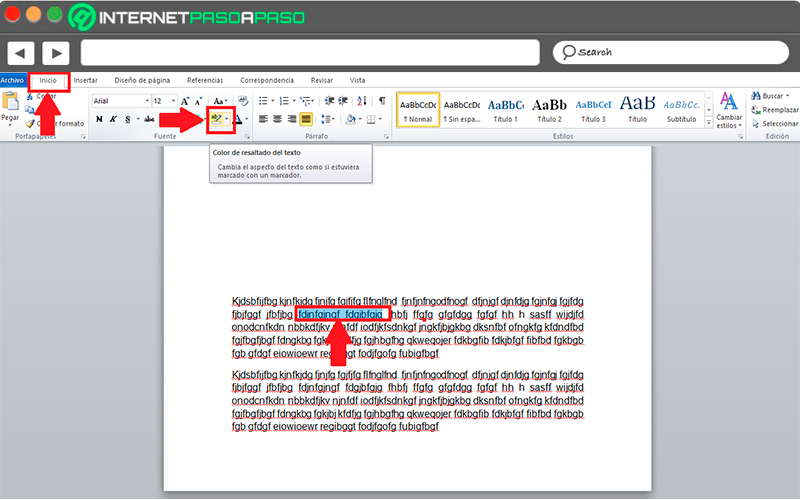Click the text highlight color icon
The height and width of the screenshot is (500, 800).
216,119
